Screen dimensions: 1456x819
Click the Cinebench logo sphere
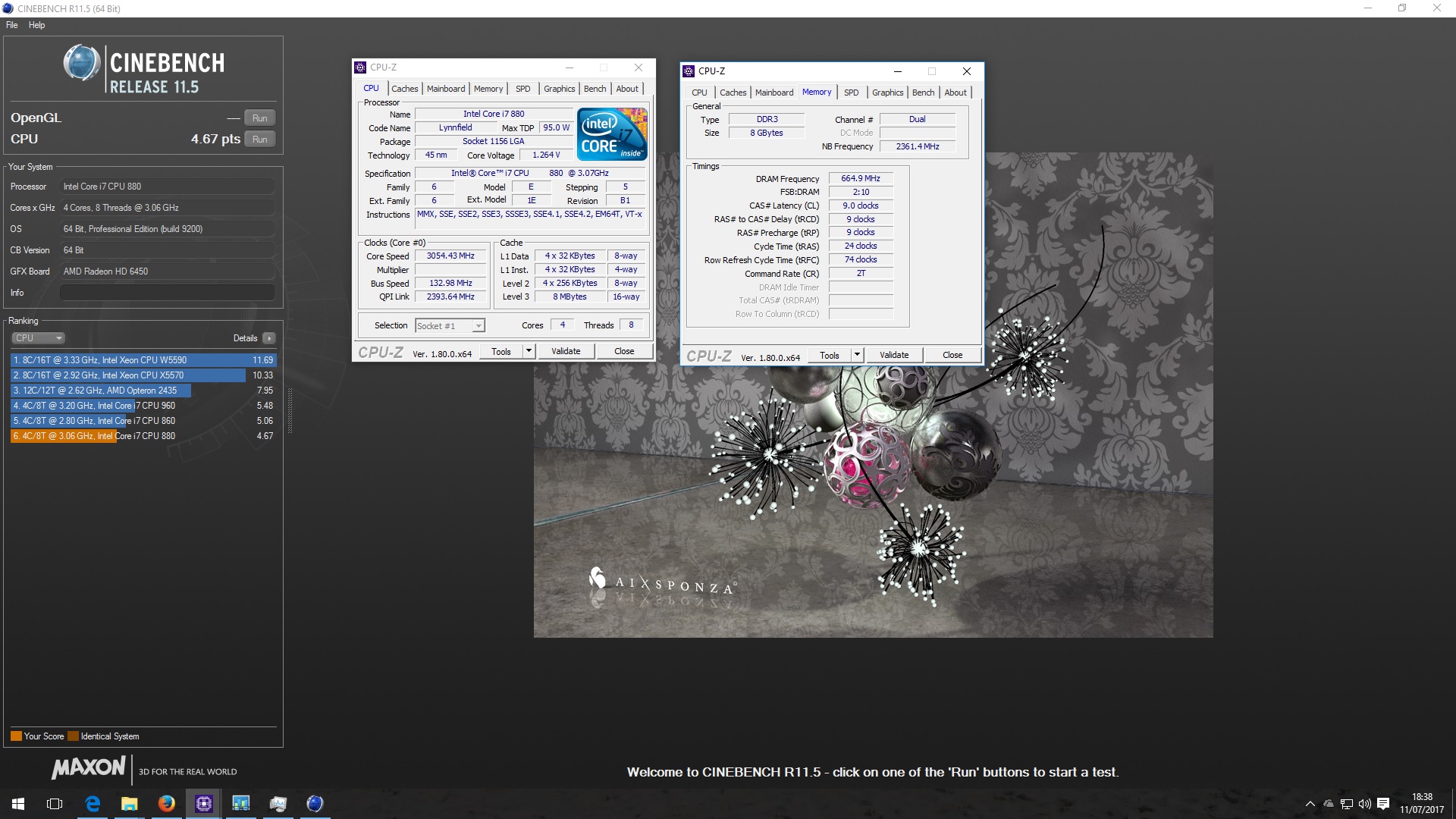tap(82, 63)
